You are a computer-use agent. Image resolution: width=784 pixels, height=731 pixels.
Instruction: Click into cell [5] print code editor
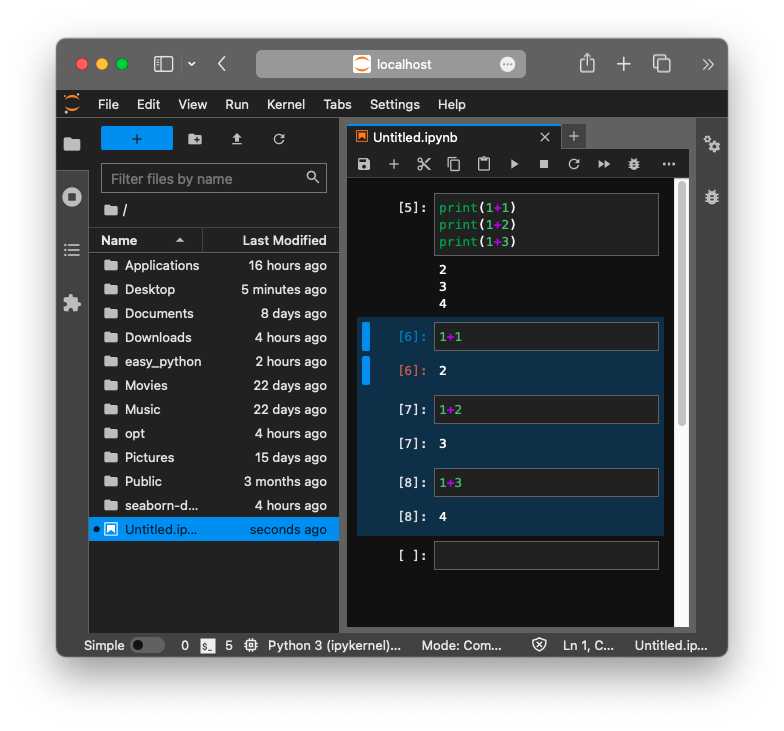pos(546,224)
